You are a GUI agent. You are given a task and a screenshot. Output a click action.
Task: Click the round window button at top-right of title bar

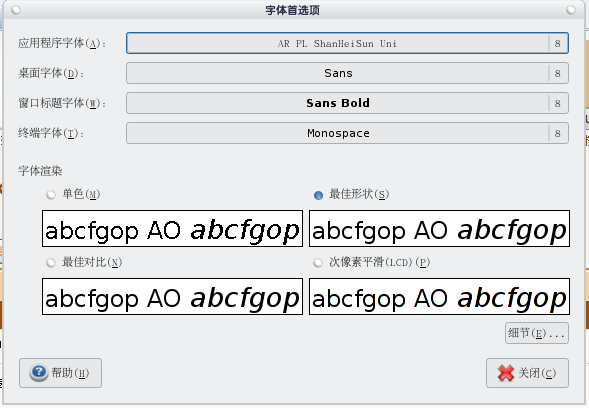point(571,10)
